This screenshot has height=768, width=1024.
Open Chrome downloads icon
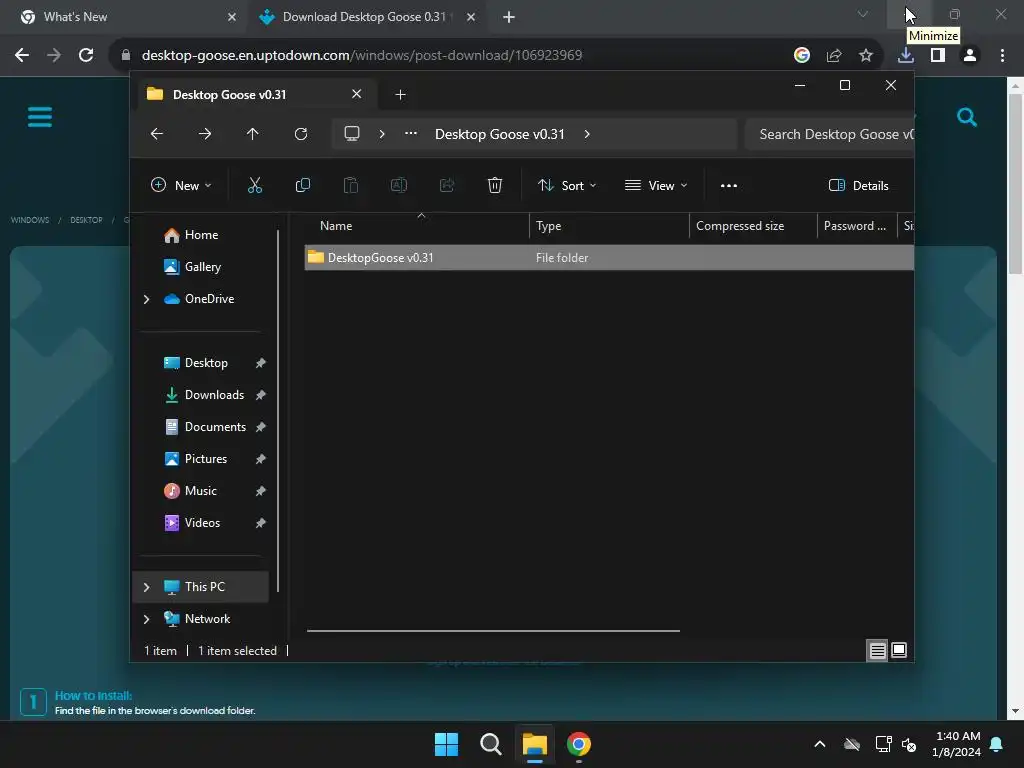click(905, 55)
